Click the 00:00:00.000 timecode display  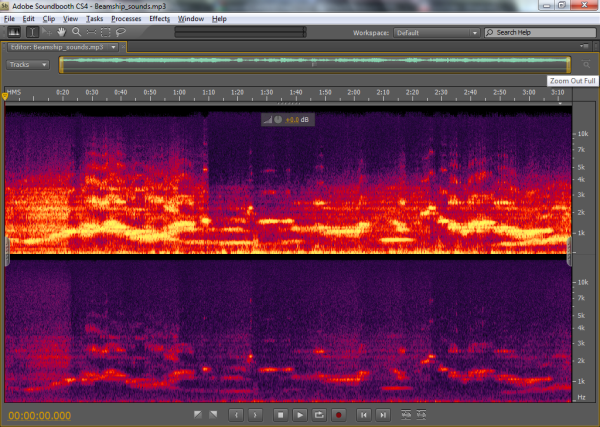point(40,414)
